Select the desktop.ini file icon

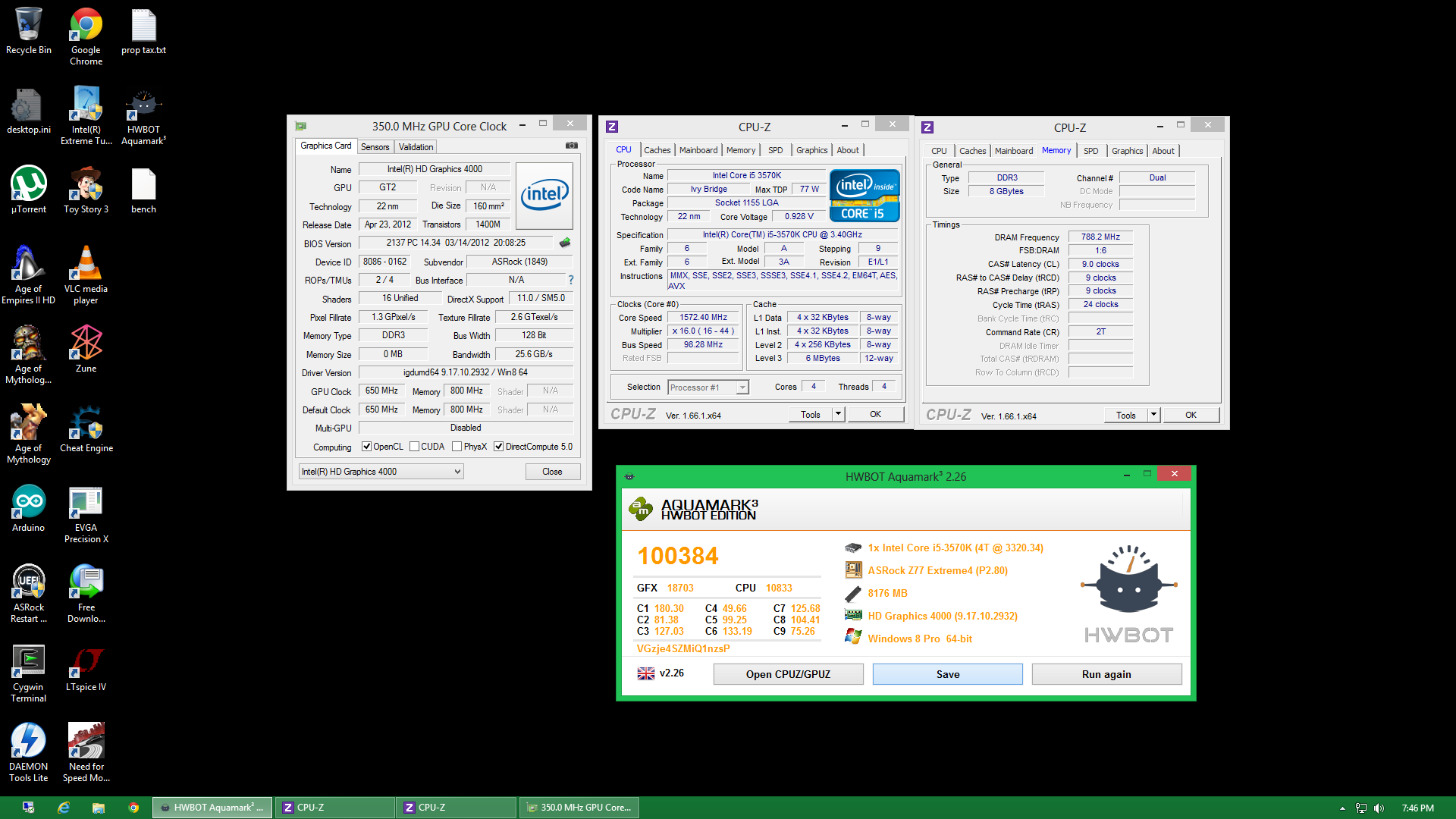(29, 111)
